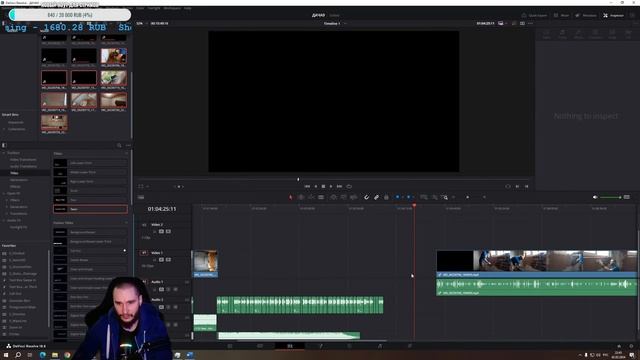Adjust the green volume slider
Viewport: 640px width, 360px height.
point(610,198)
